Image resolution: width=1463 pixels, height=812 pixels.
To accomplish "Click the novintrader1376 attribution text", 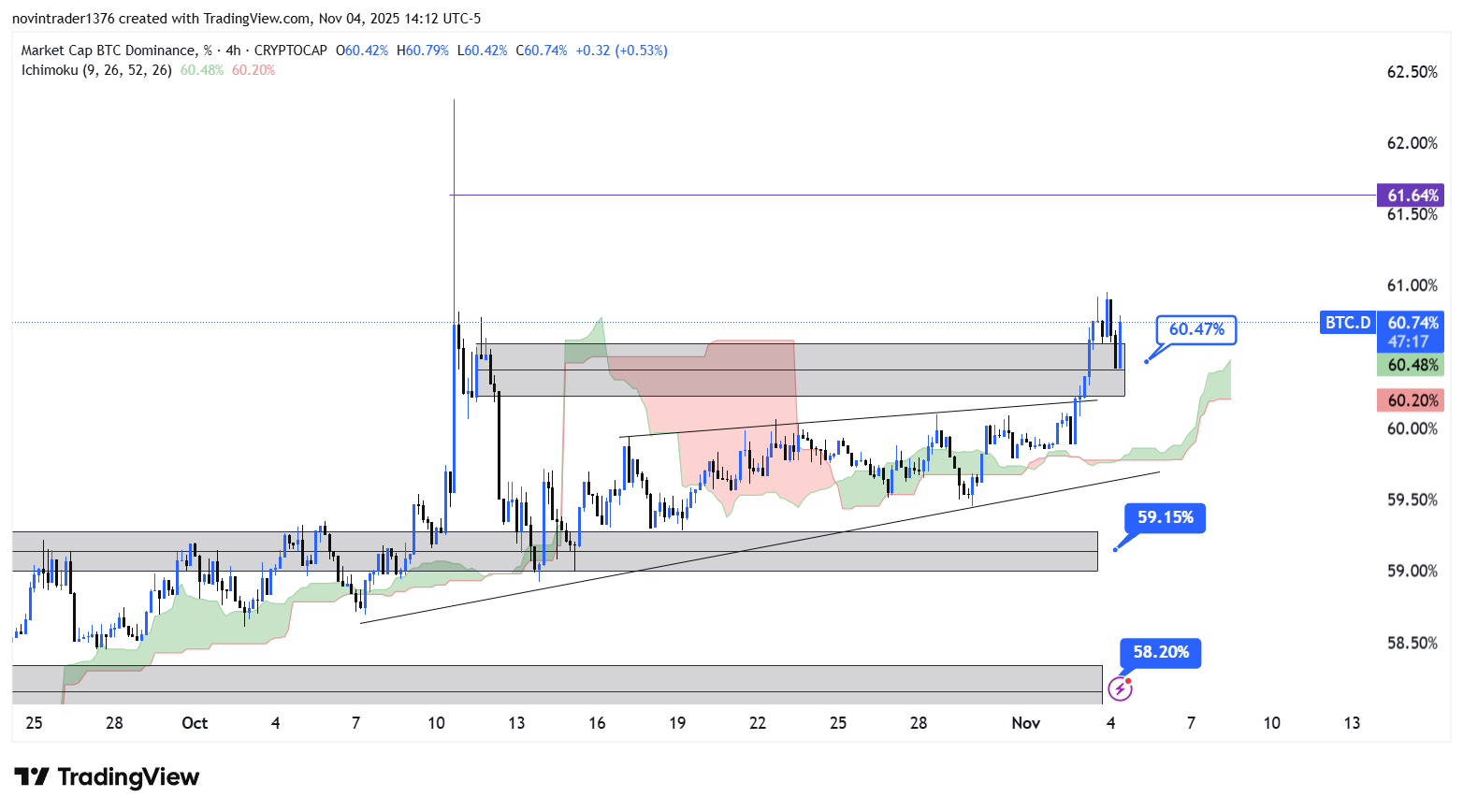I will pyautogui.click(x=63, y=19).
